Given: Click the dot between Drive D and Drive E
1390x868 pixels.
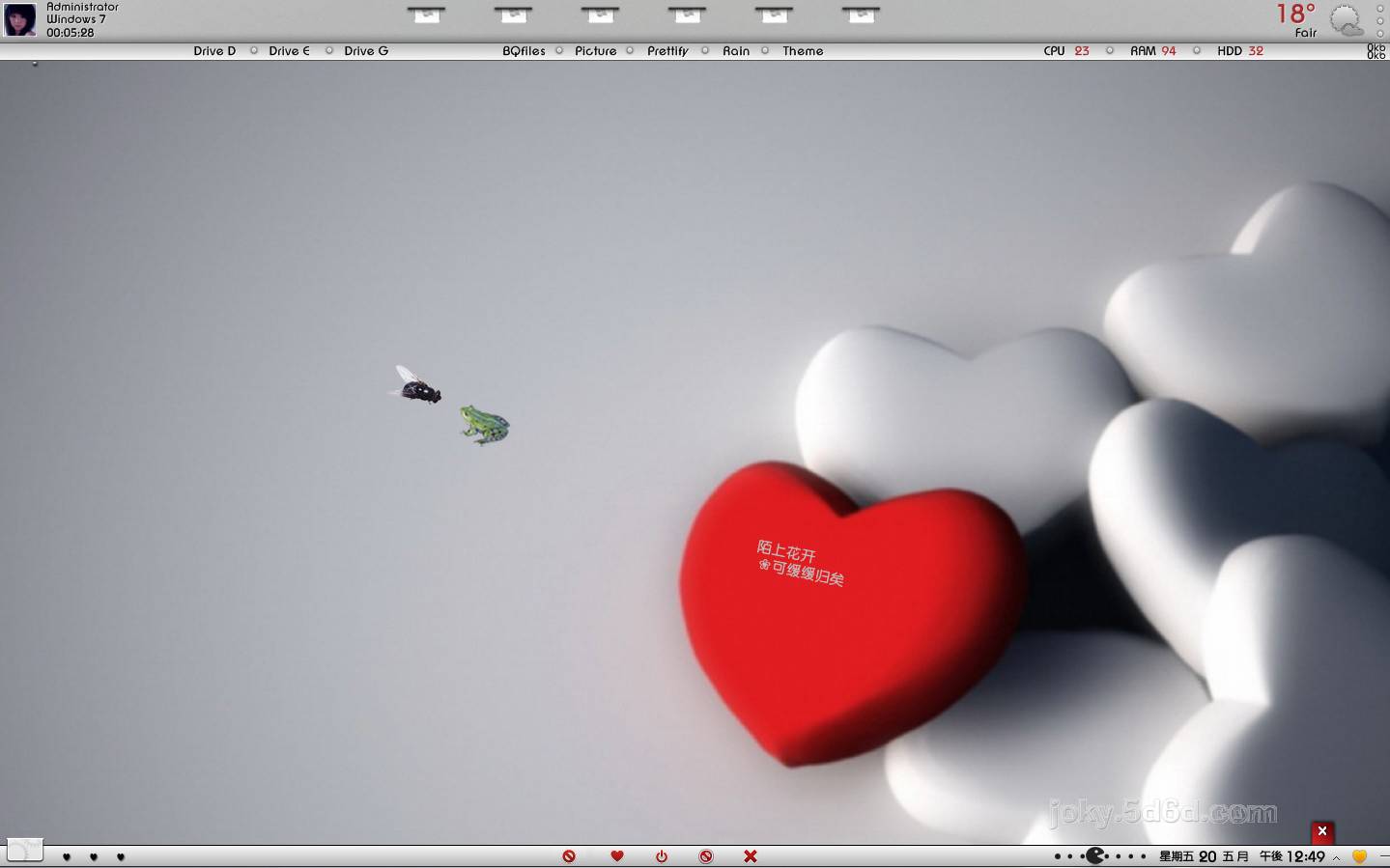Looking at the screenshot, I should (x=254, y=50).
